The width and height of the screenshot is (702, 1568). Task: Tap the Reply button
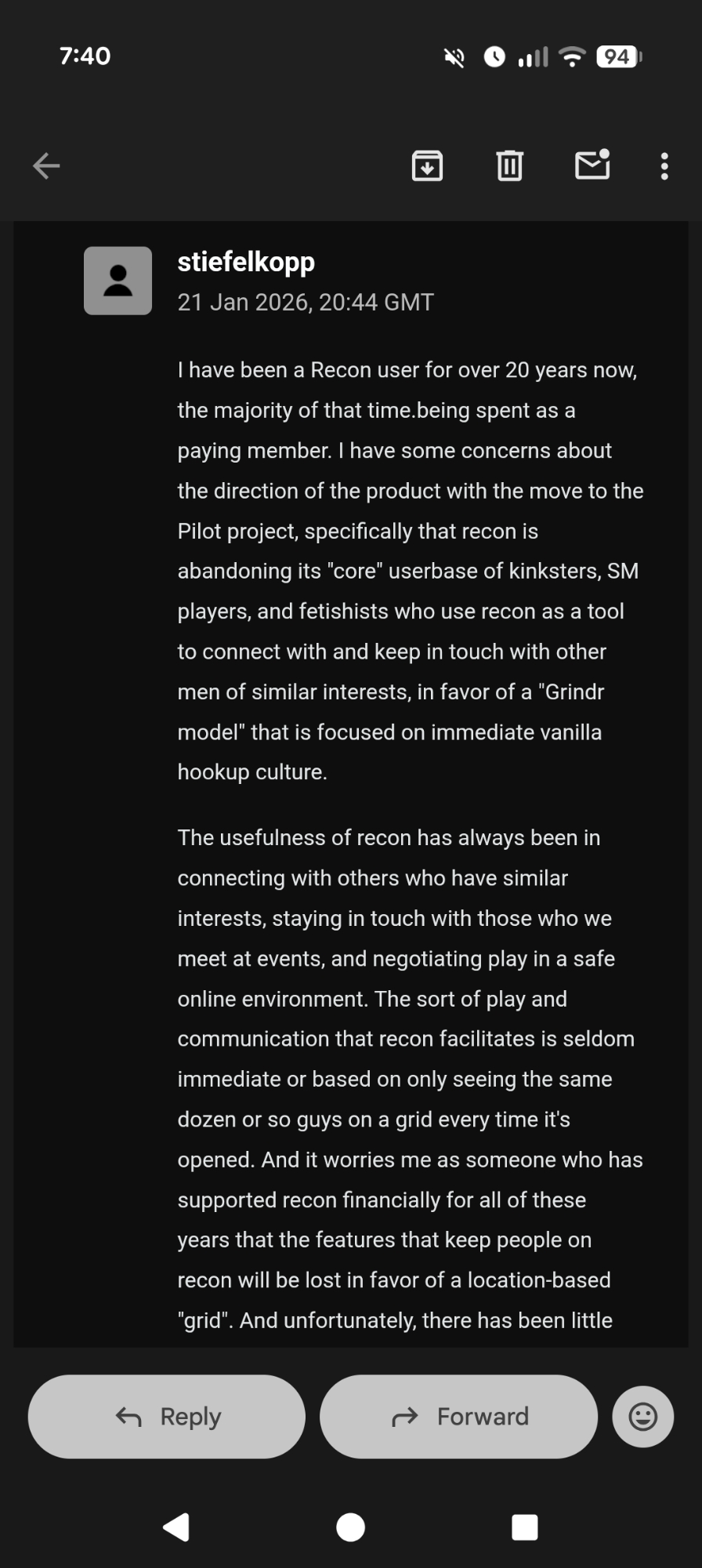point(167,1416)
